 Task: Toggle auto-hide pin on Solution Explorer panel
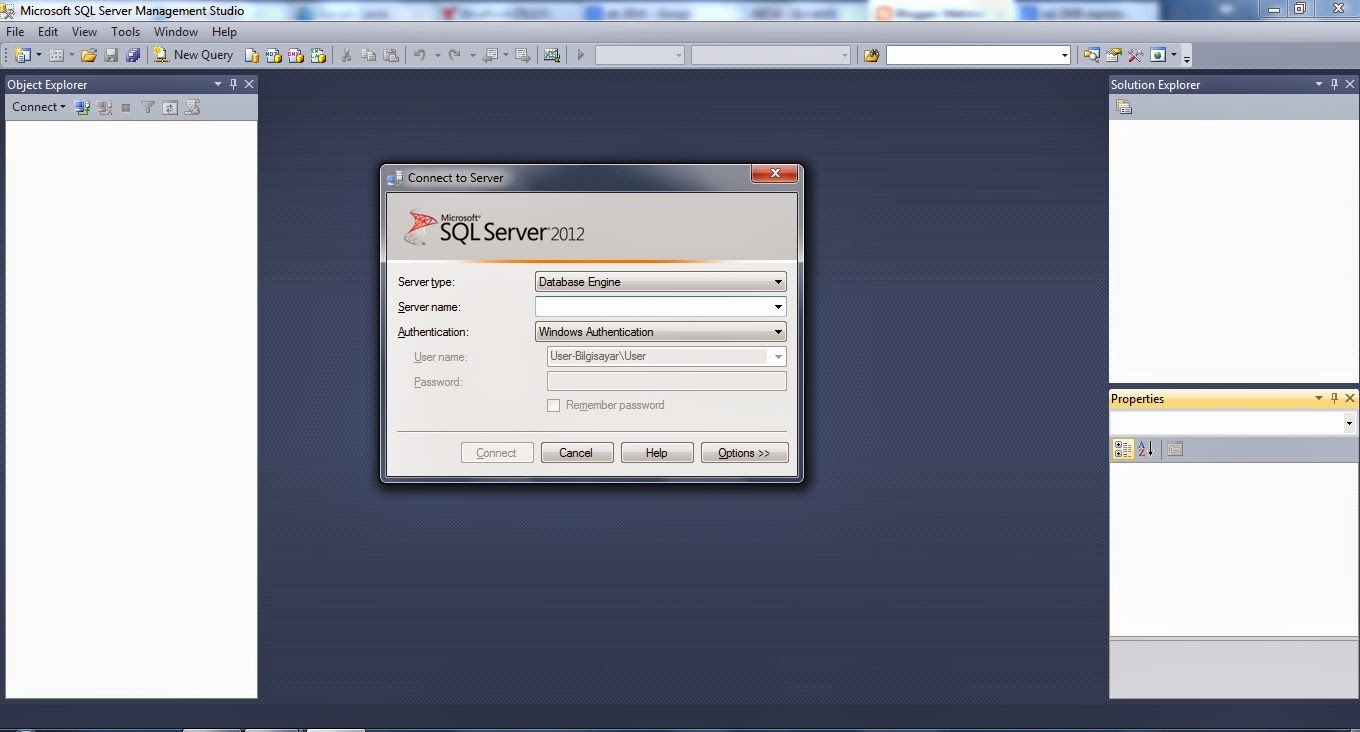(1334, 84)
